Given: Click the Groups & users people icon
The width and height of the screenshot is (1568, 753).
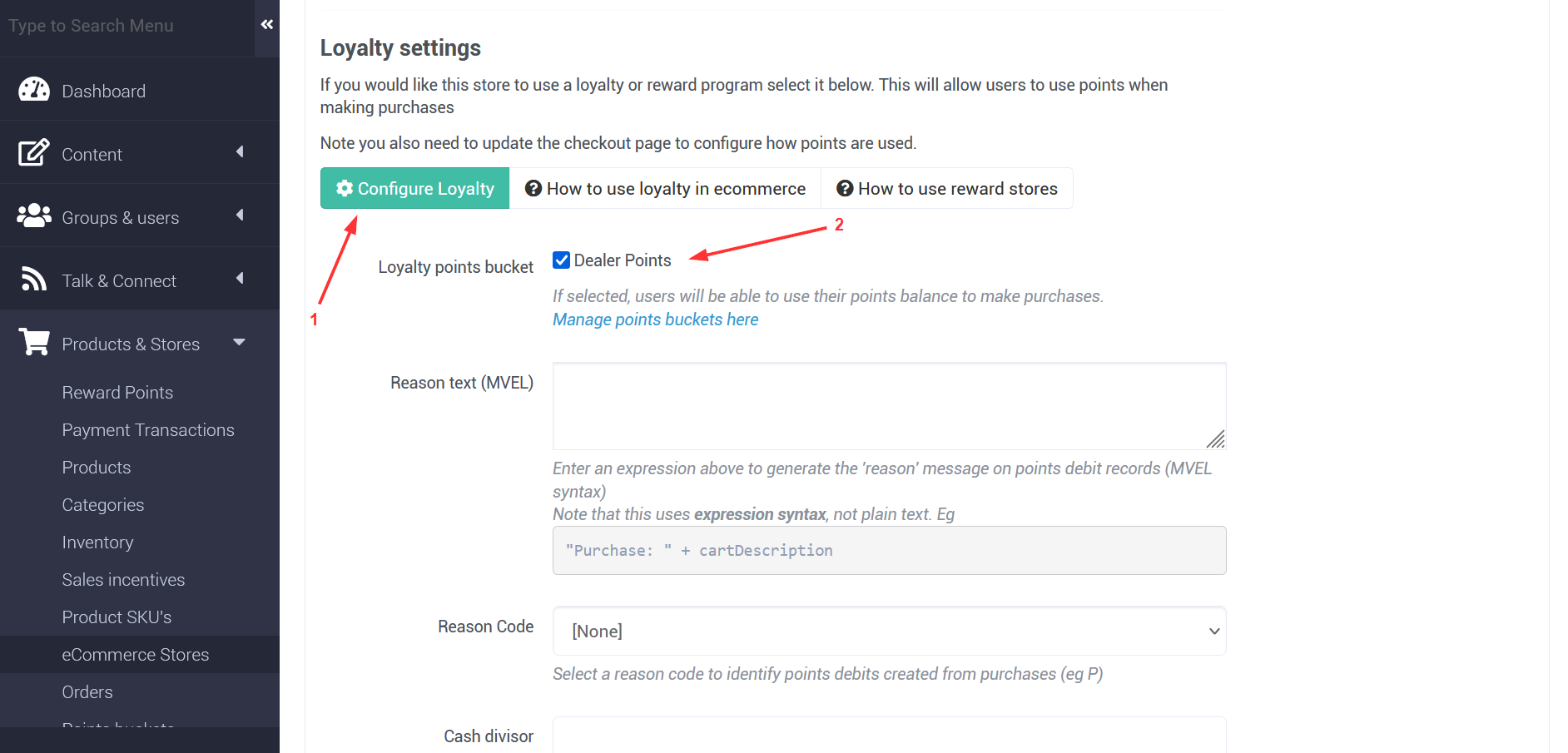Looking at the screenshot, I should coord(34,216).
